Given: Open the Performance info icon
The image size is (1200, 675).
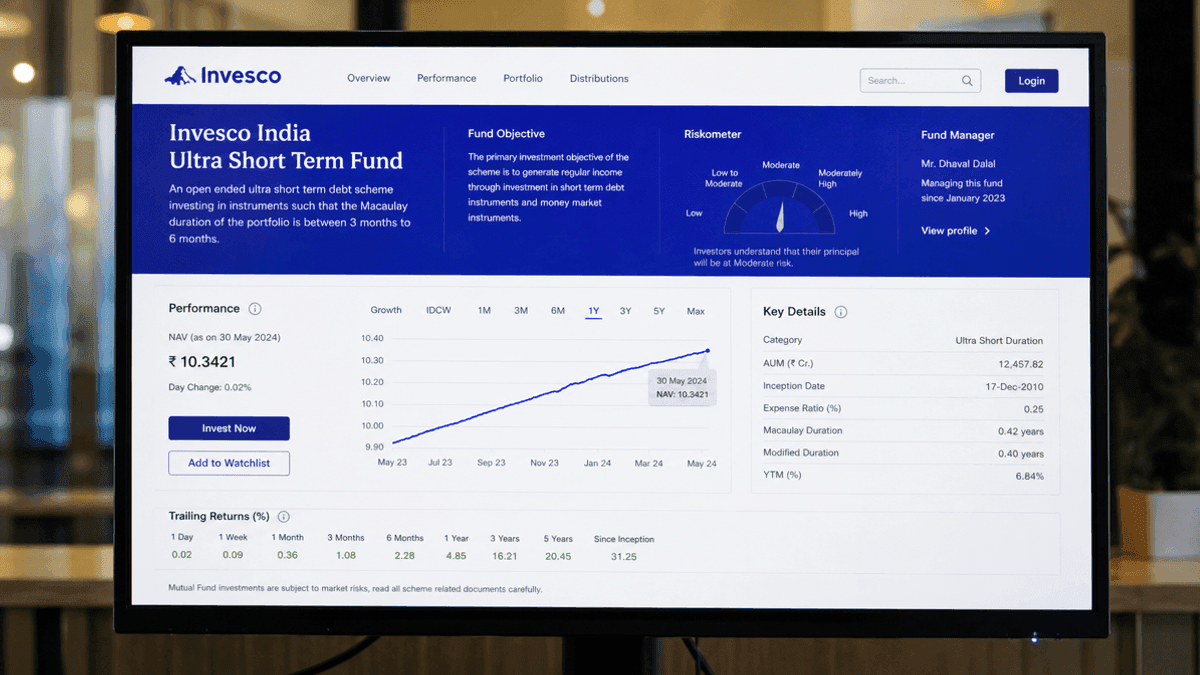Looking at the screenshot, I should click(255, 309).
